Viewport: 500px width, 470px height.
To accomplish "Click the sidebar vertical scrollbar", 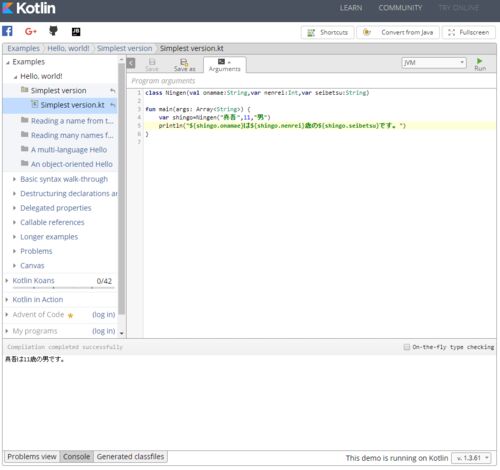I will pyautogui.click(x=121, y=188).
